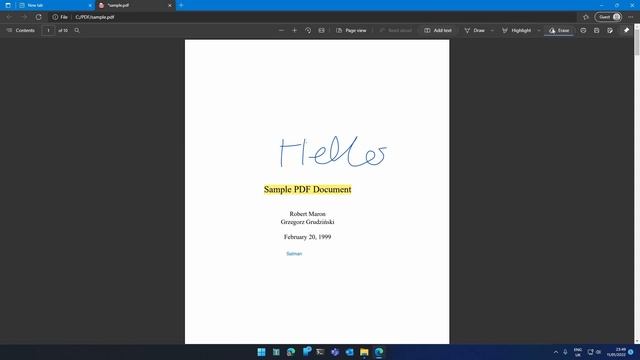Expand the Draw tool dropdown arrow
Image resolution: width=640 pixels, height=360 pixels.
point(492,30)
